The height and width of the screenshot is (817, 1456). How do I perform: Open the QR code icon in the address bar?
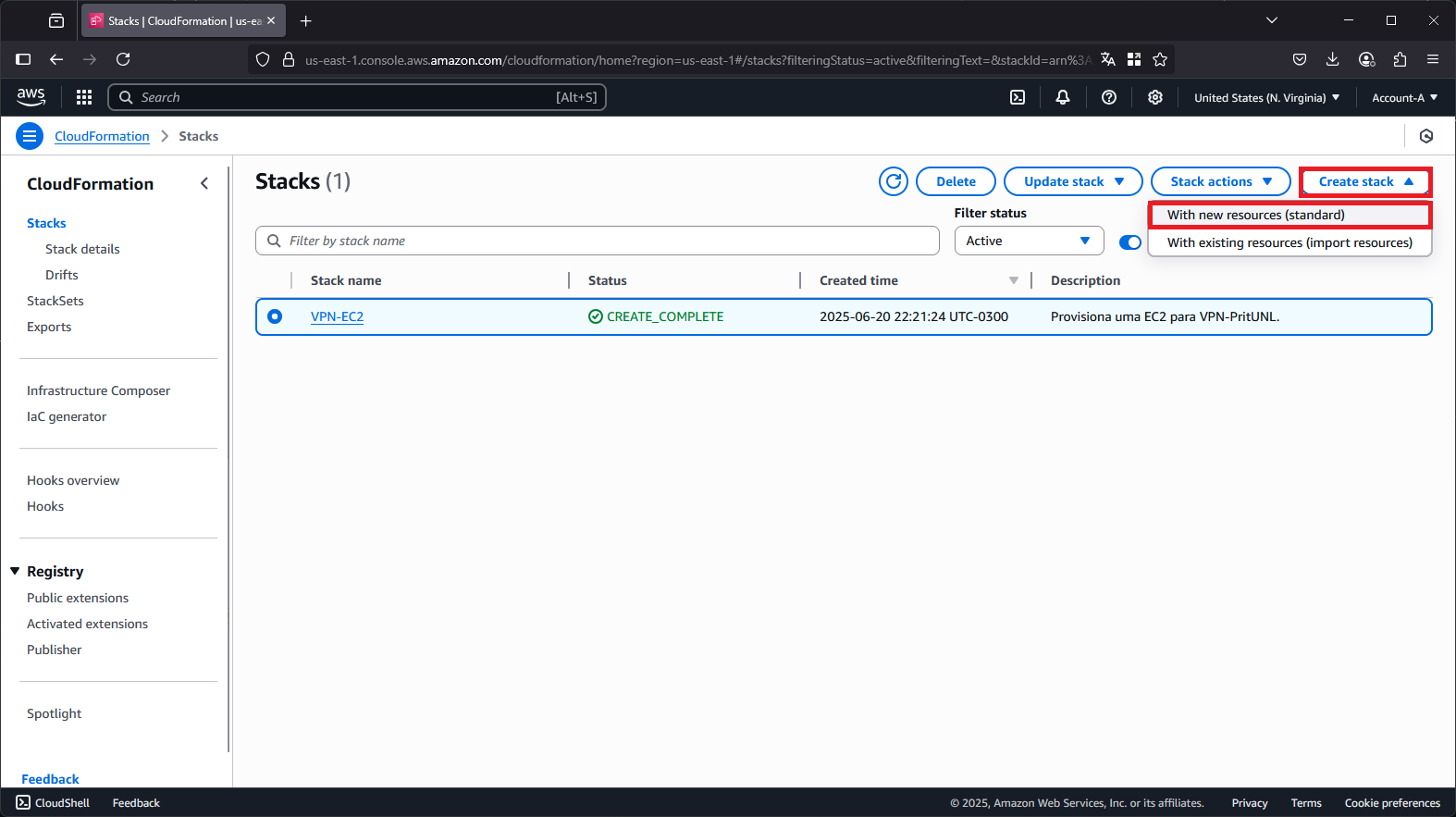click(1134, 59)
